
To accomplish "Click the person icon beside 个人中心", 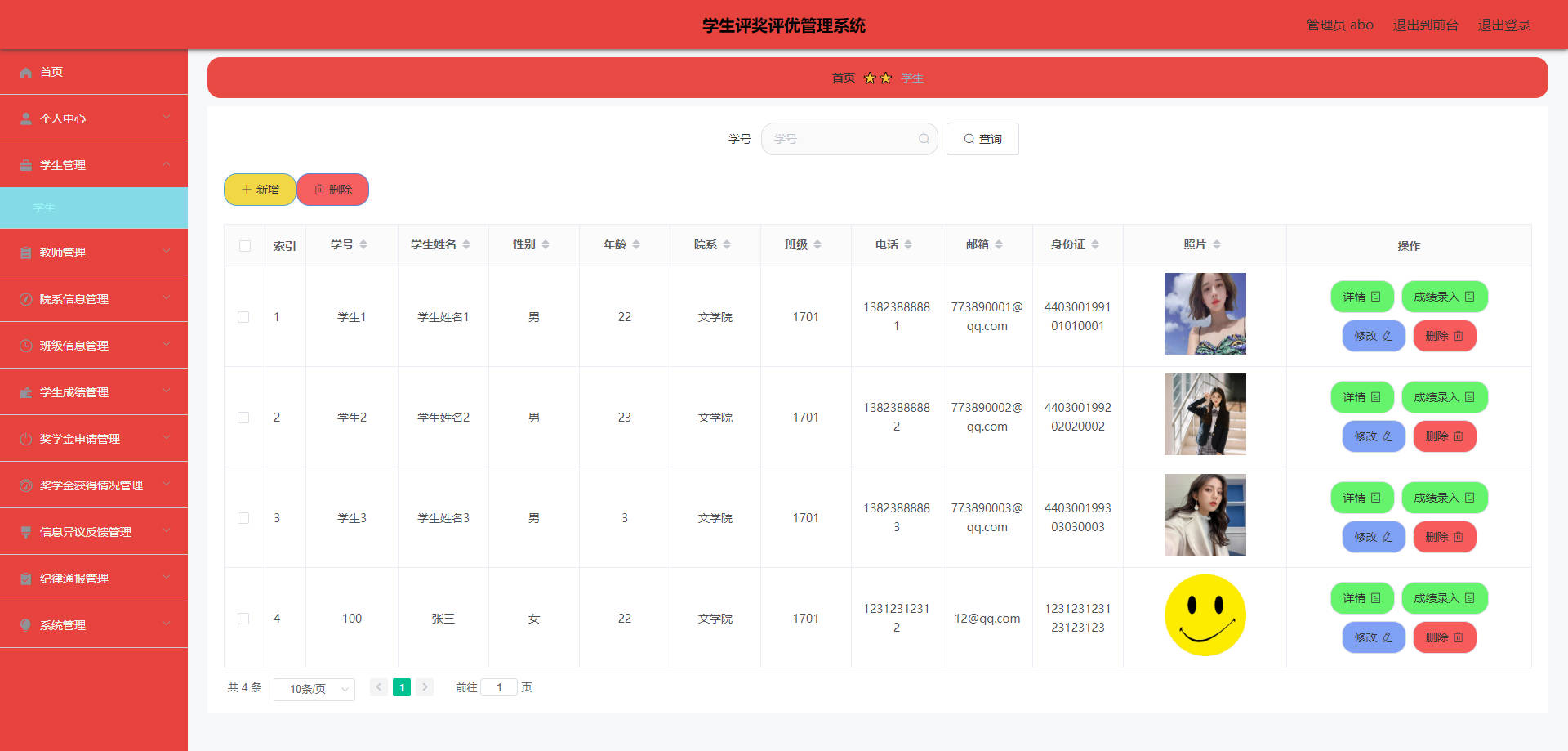I will click(26, 119).
